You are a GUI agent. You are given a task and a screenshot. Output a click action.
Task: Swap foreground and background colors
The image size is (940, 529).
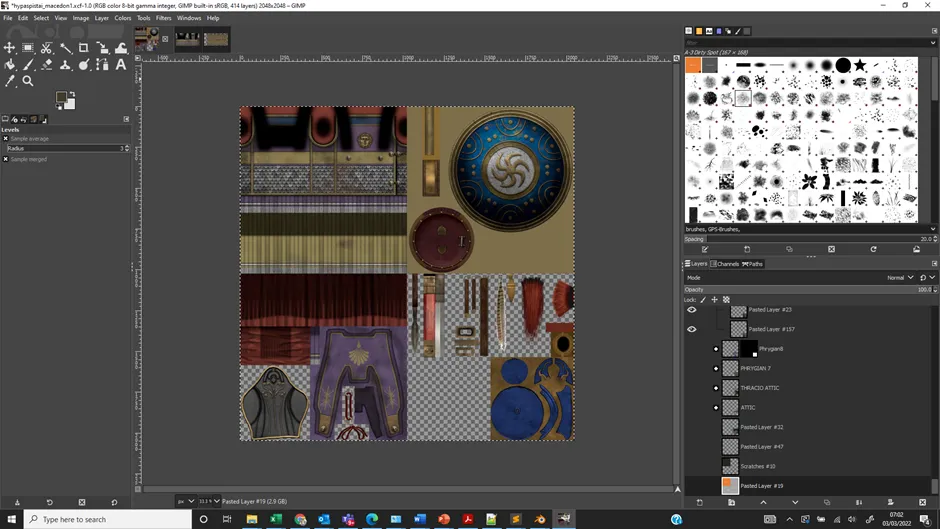click(73, 94)
